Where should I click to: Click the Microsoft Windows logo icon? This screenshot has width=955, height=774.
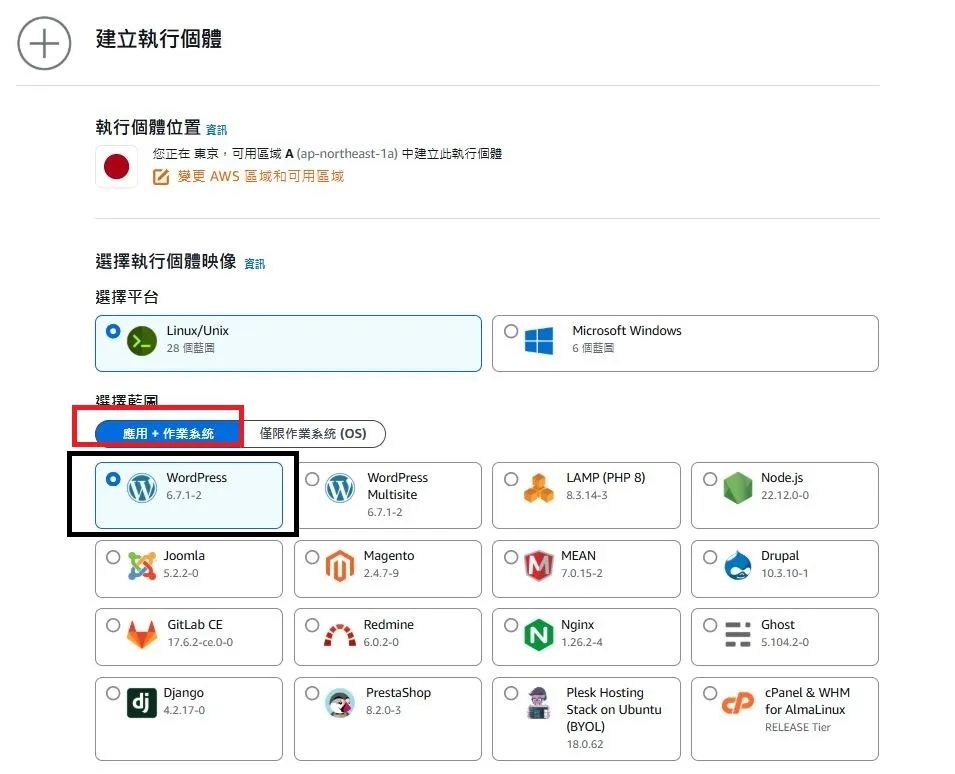(x=539, y=340)
